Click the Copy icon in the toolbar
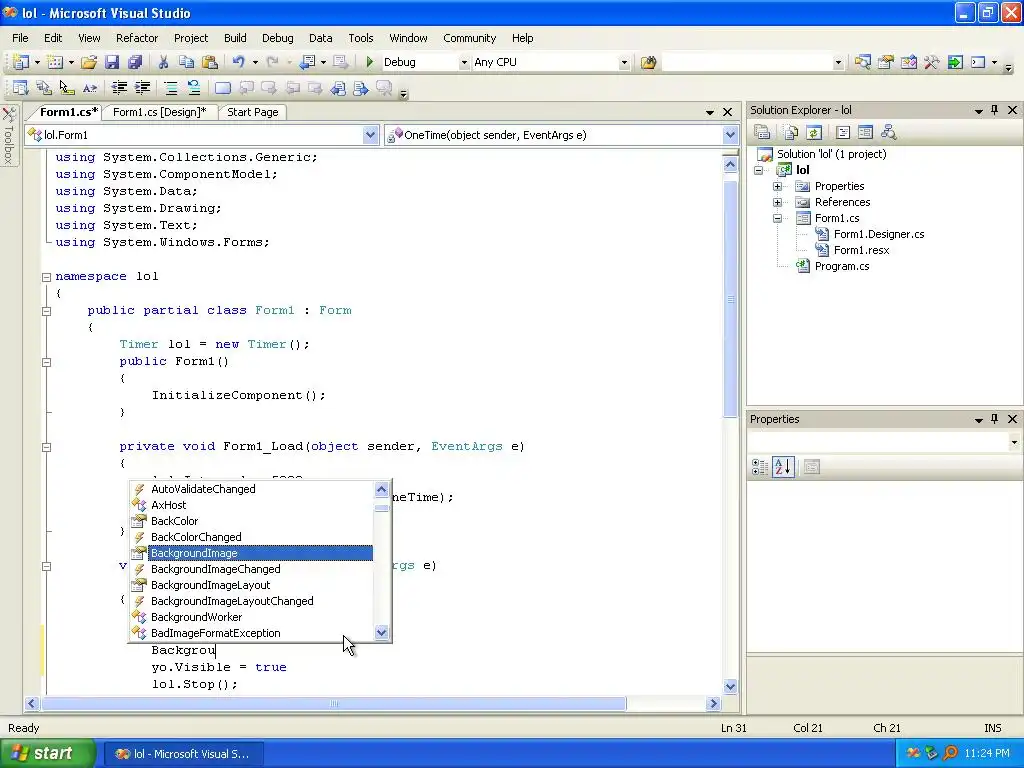The height and width of the screenshot is (768, 1024). pos(186,62)
